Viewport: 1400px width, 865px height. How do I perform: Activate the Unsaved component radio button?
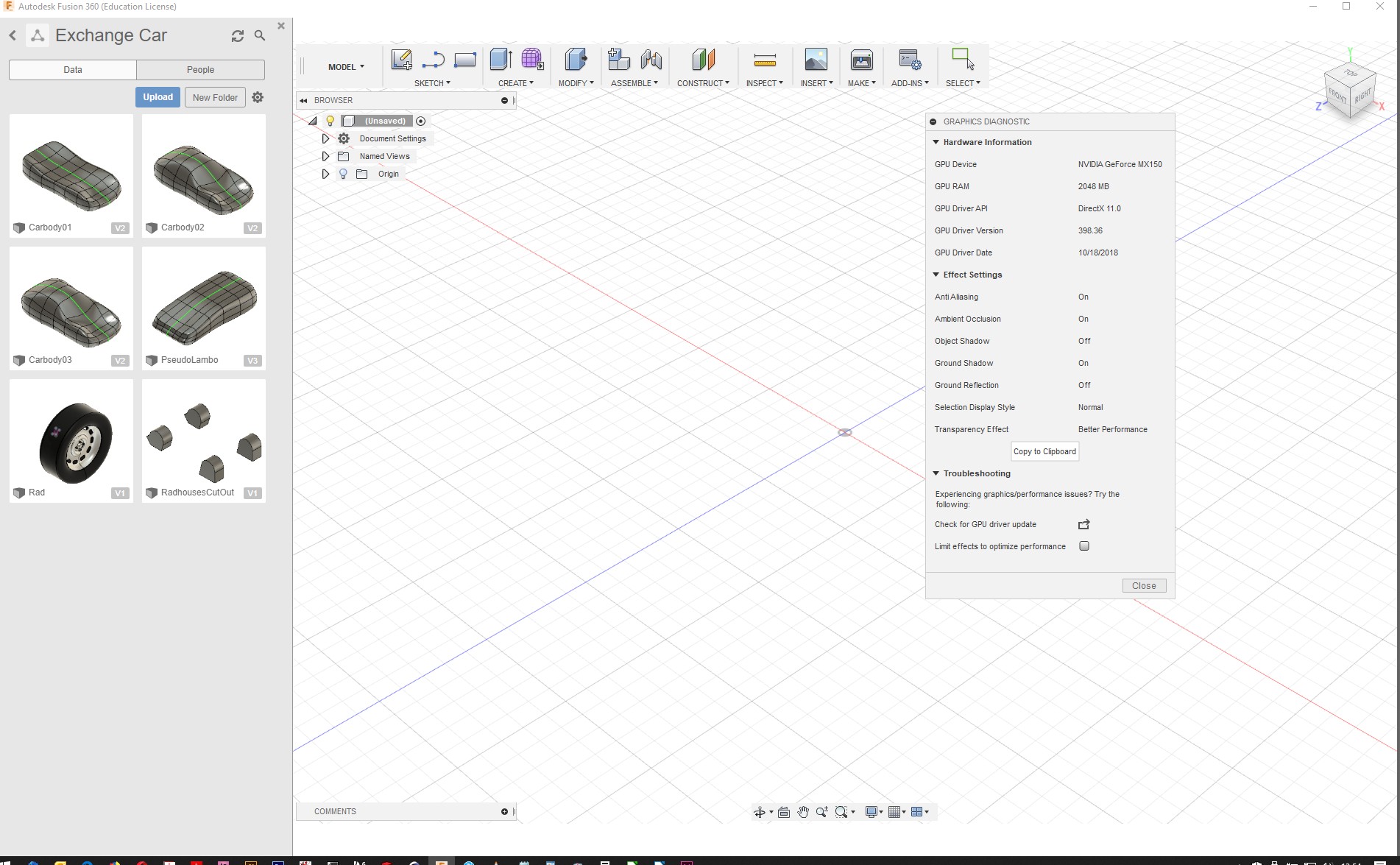(x=421, y=121)
